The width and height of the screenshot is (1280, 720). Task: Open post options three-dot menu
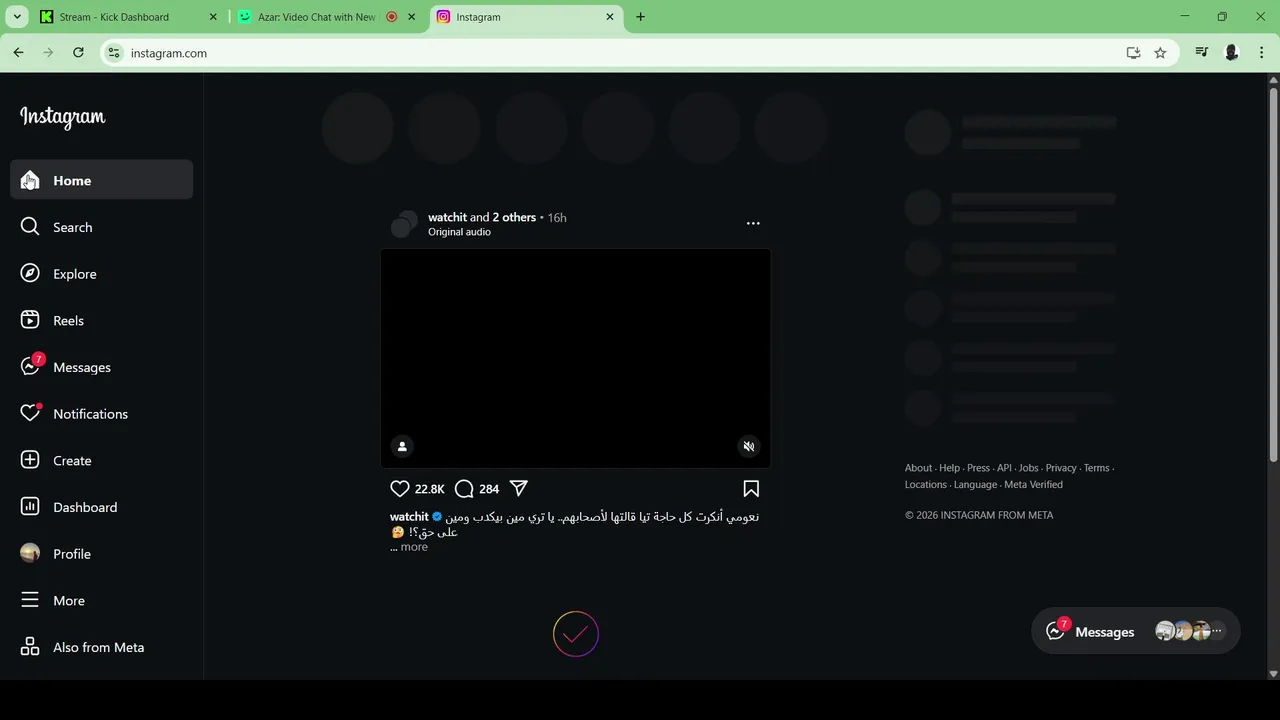coord(753,223)
